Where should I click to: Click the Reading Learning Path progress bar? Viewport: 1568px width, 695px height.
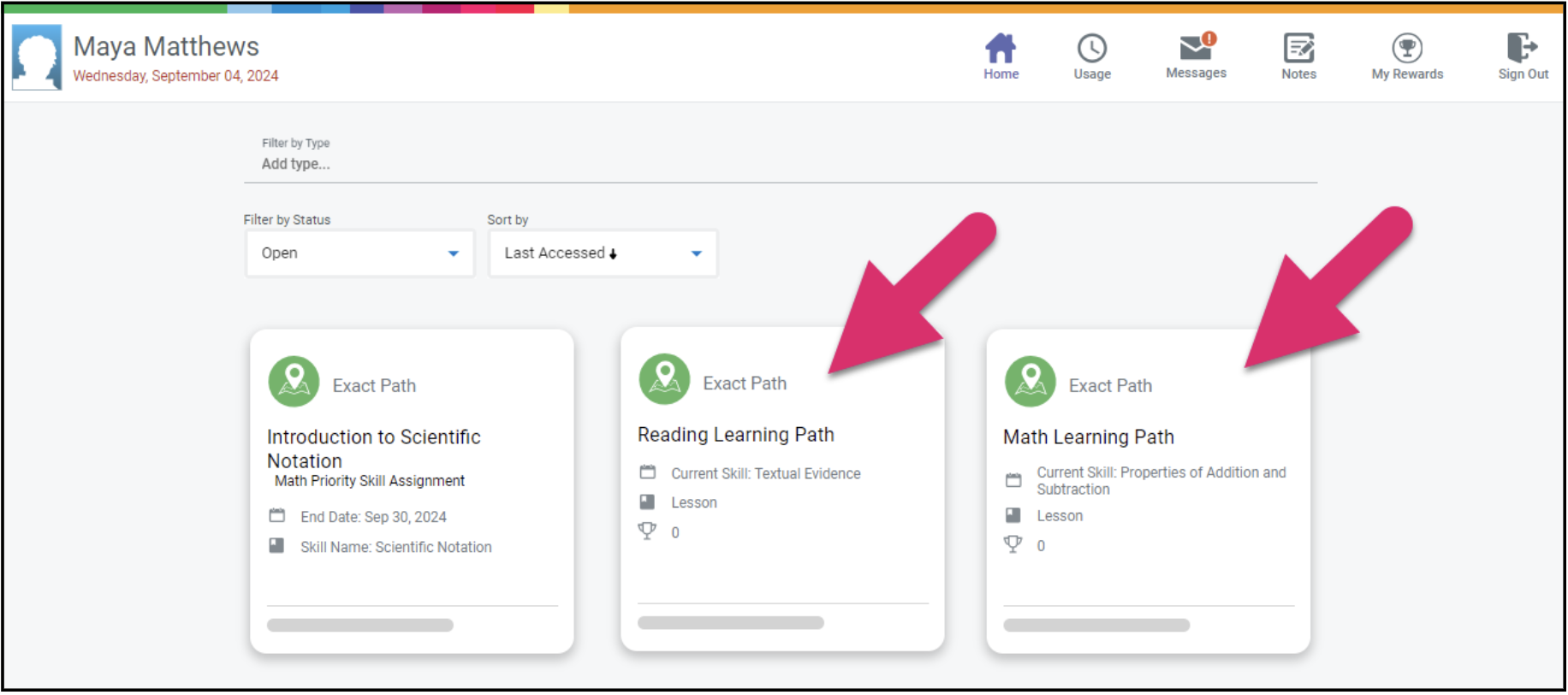730,623
